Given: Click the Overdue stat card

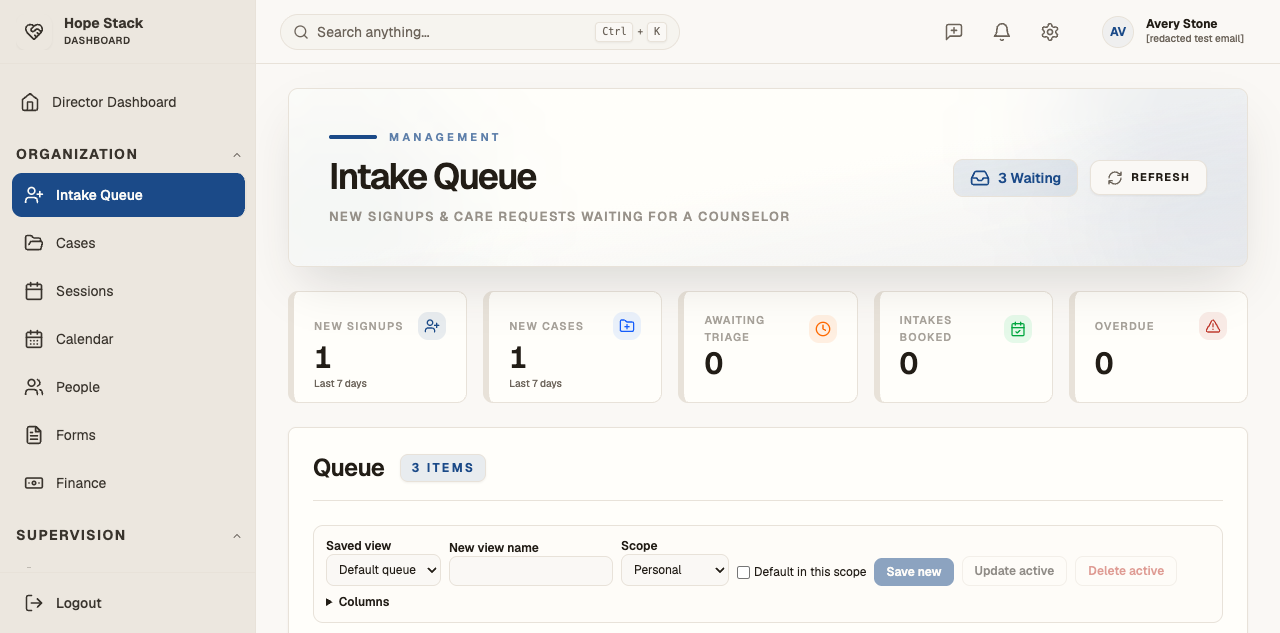Looking at the screenshot, I should click(1158, 347).
